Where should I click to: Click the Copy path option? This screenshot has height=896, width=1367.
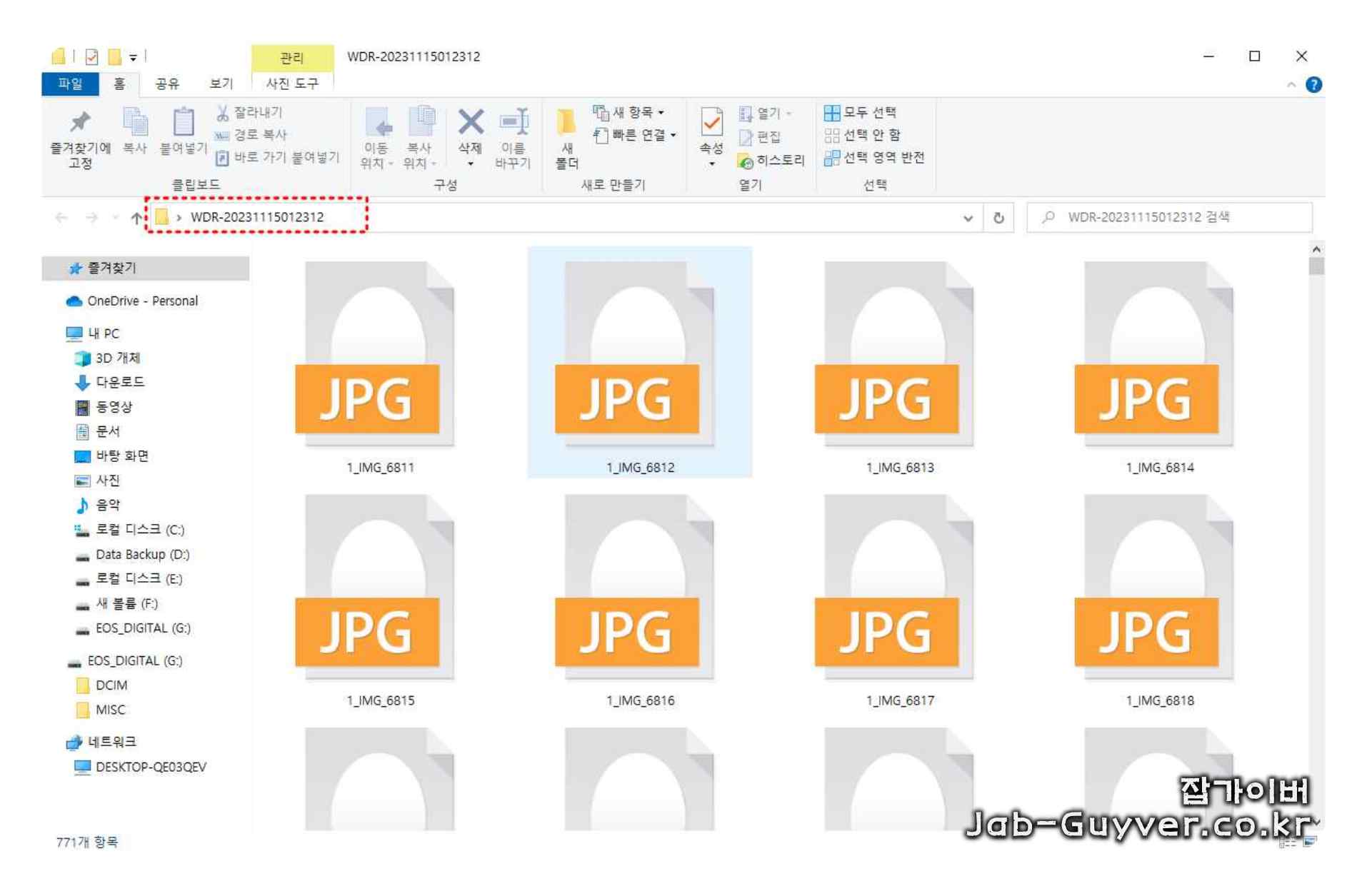click(251, 135)
